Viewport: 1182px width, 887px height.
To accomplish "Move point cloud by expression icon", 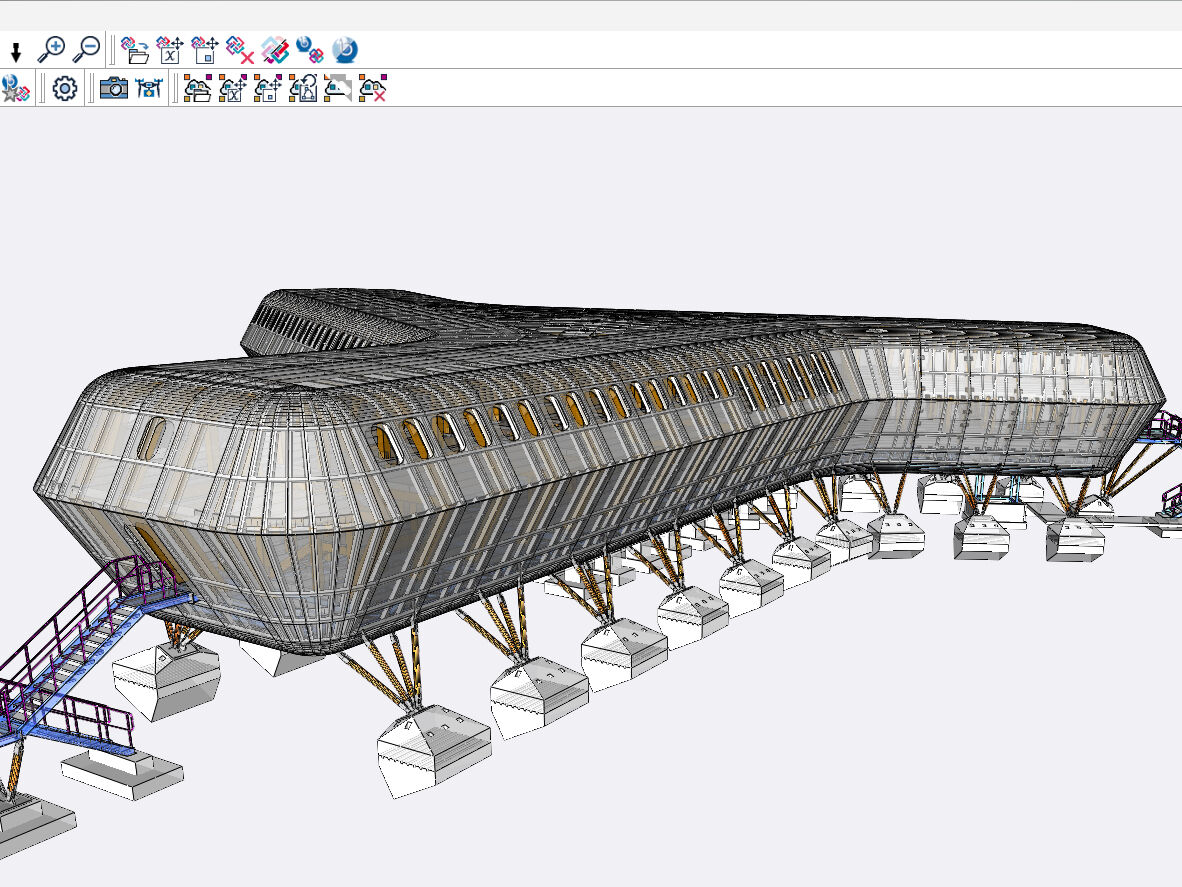I will [x=233, y=88].
